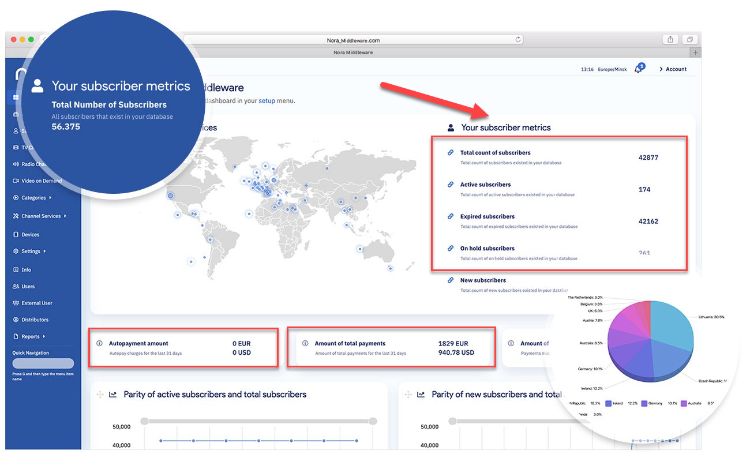Click the browser address bar
The width and height of the screenshot is (750, 473).
tap(353, 40)
